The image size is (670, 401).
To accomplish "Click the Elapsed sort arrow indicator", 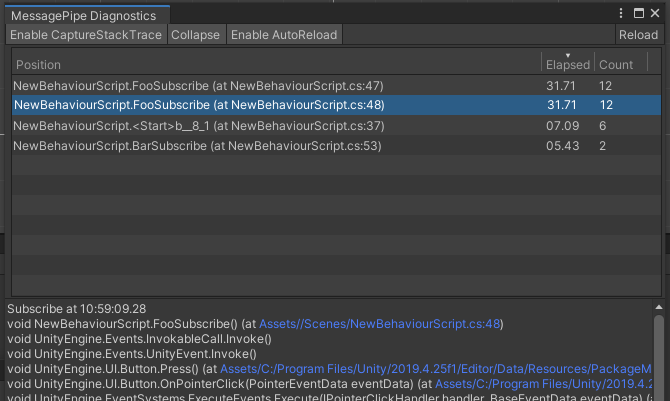I will point(569,55).
